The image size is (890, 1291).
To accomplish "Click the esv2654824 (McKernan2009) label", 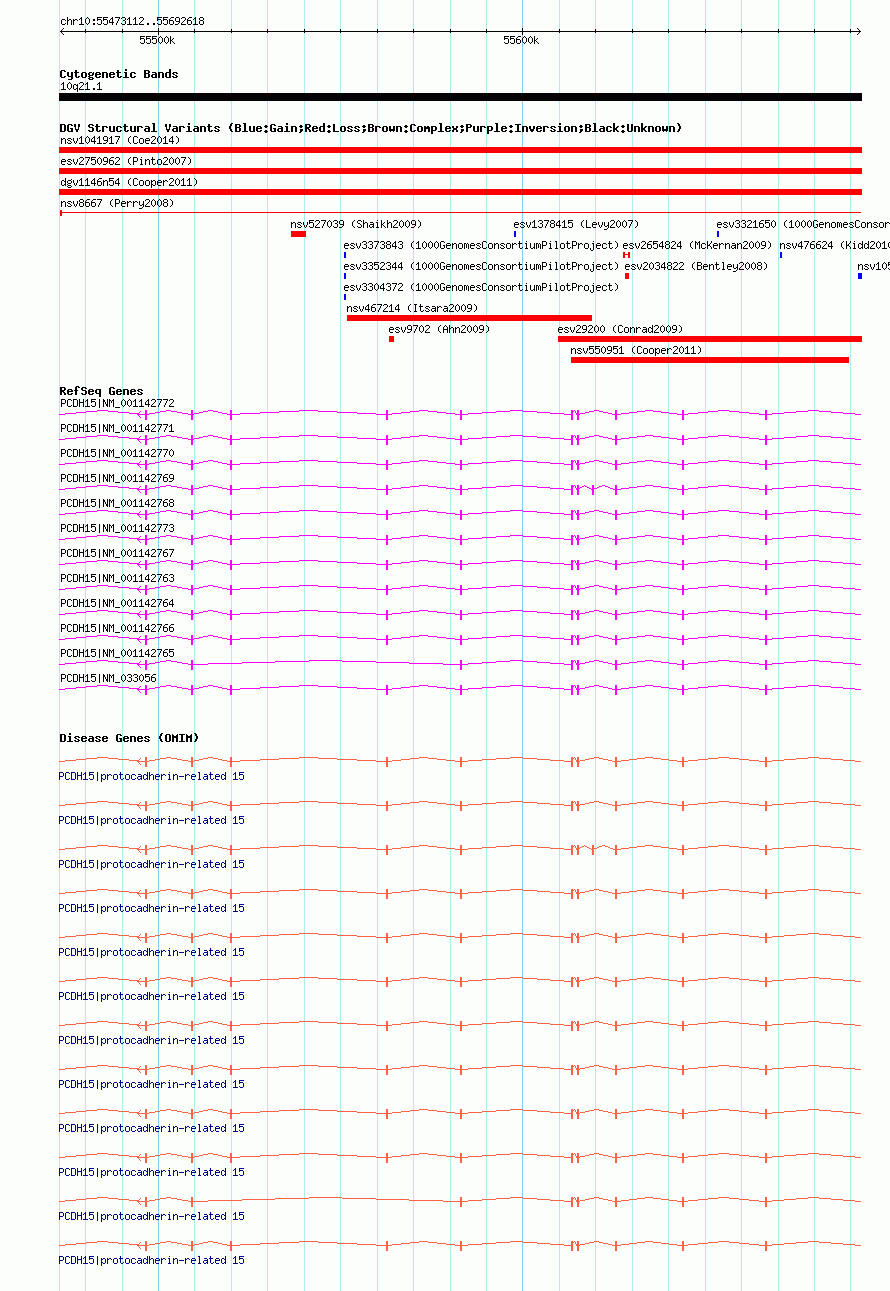I will pos(697,245).
